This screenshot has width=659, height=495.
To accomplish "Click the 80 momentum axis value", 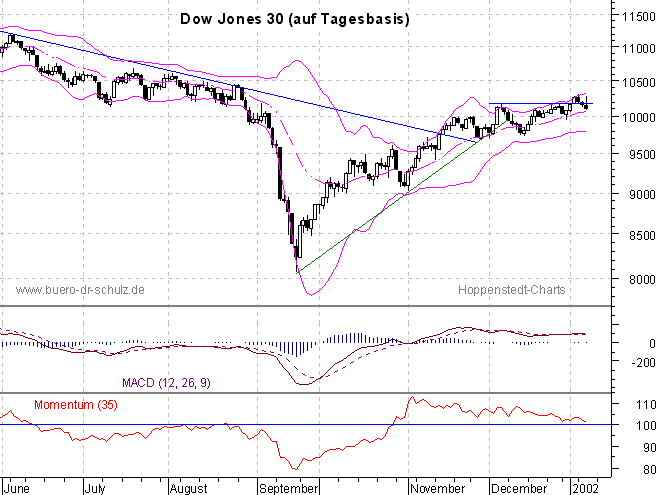I will coord(650,469).
